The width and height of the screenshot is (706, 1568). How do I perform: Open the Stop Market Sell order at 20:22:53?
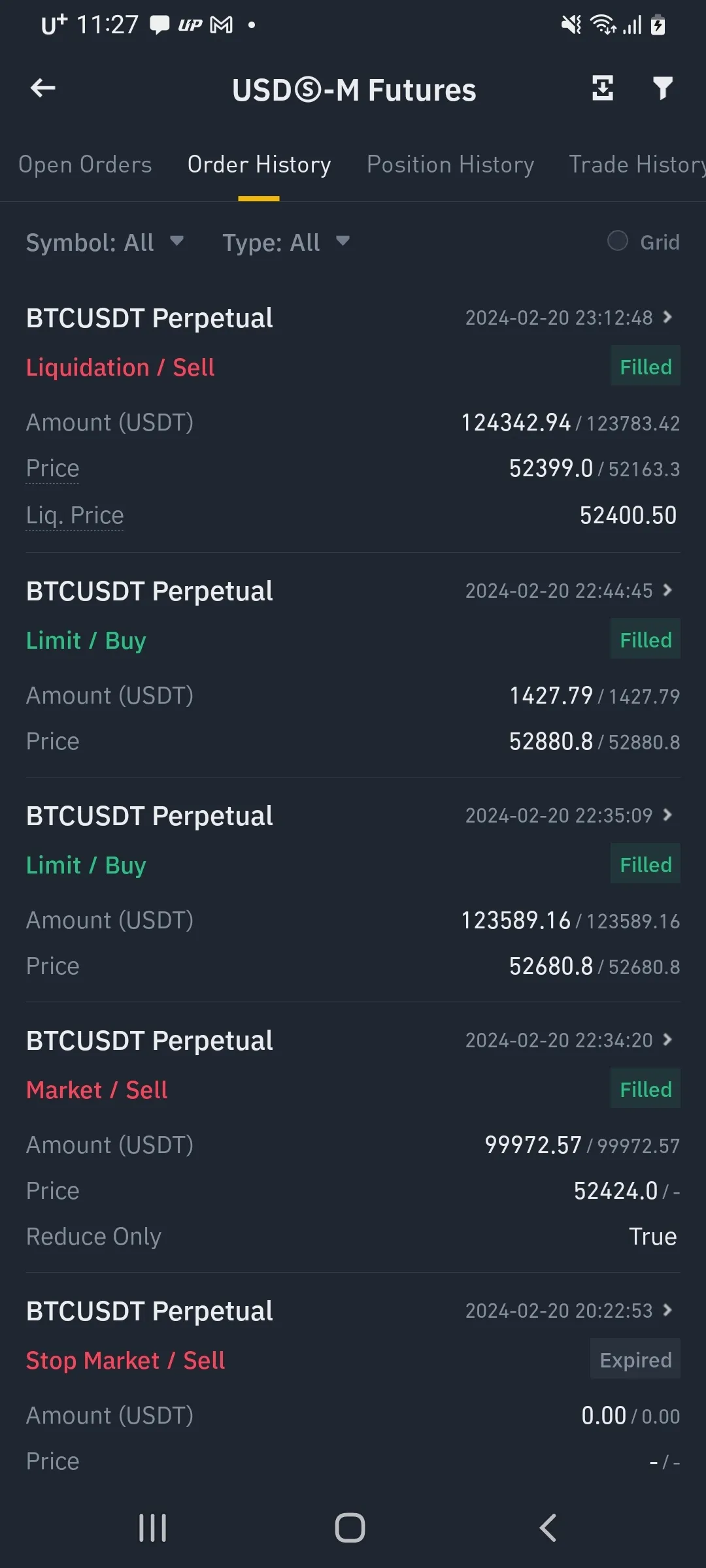(x=667, y=1311)
